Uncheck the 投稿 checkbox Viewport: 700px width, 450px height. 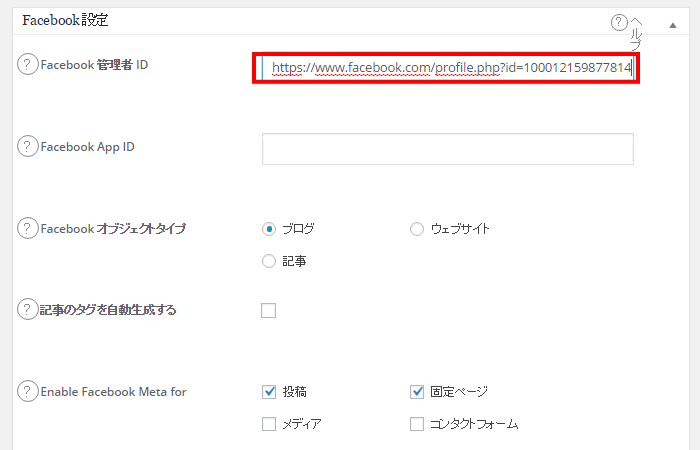[269, 392]
